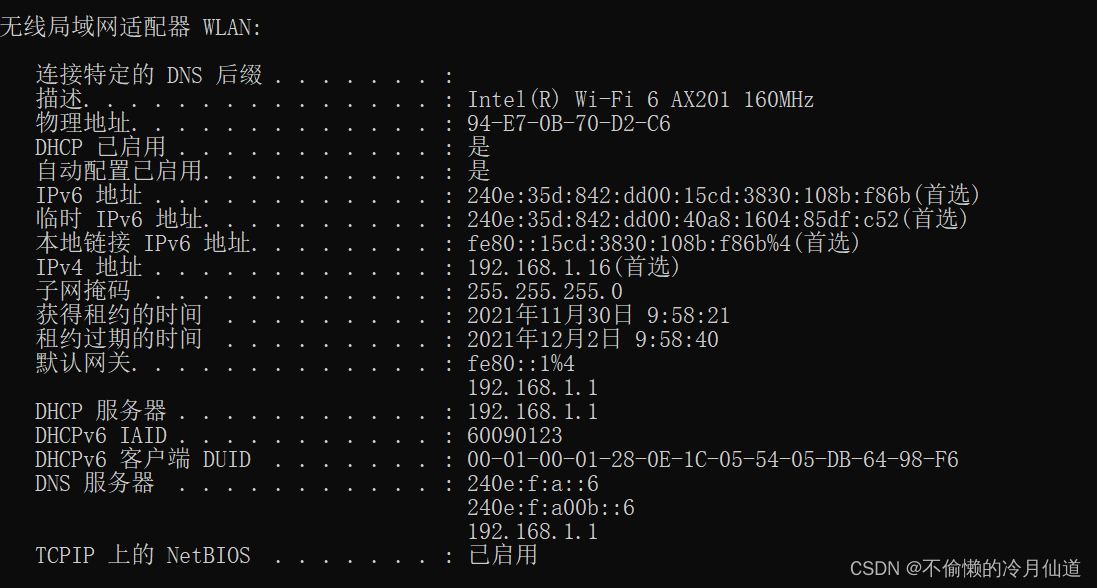Click the DNS server 240e:f:a::6
This screenshot has height=588, width=1097.
tap(532, 484)
